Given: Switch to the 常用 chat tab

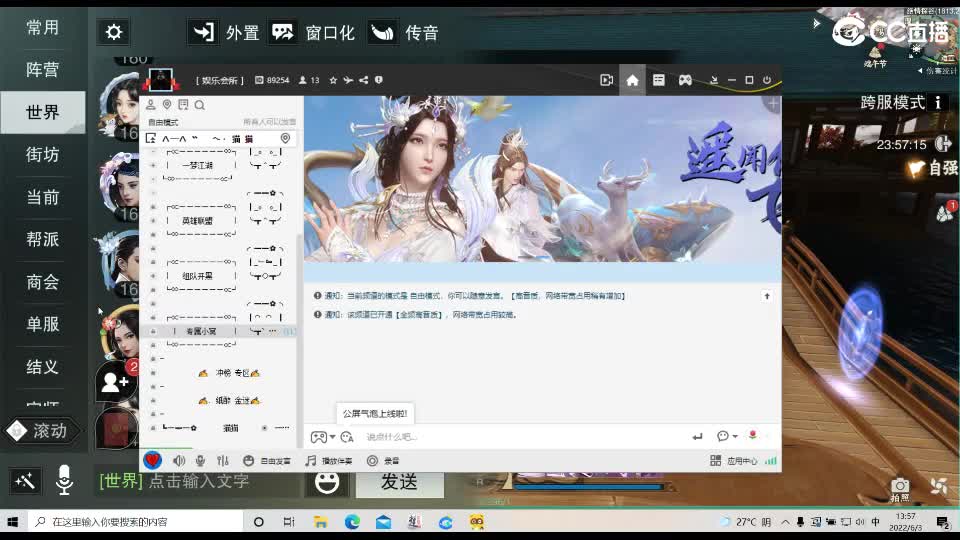Looking at the screenshot, I should (42, 28).
